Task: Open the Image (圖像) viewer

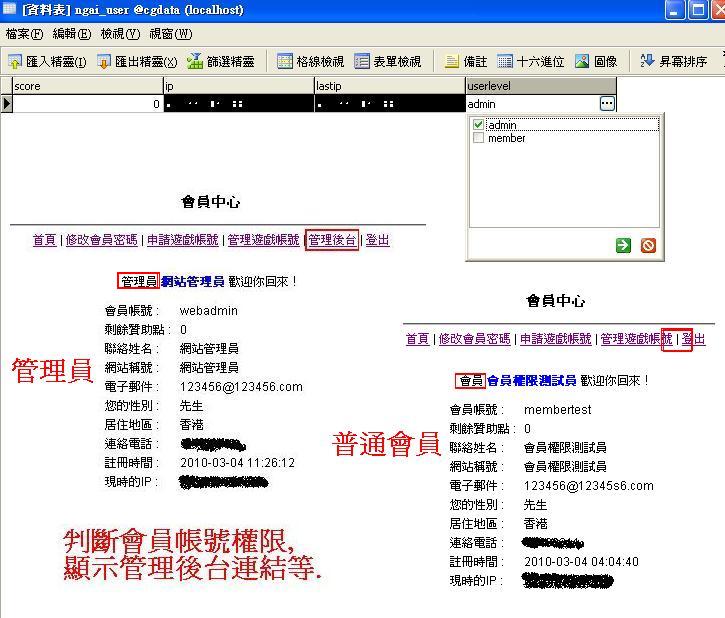Action: pyautogui.click(x=596, y=61)
